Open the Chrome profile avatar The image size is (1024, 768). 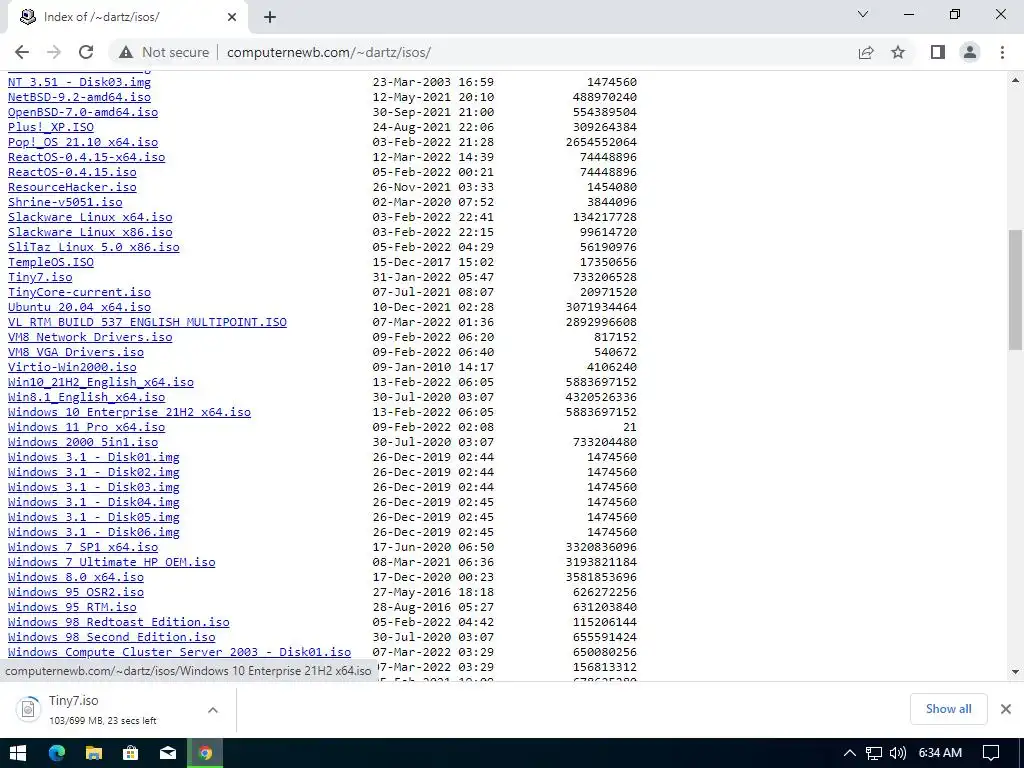coord(970,52)
